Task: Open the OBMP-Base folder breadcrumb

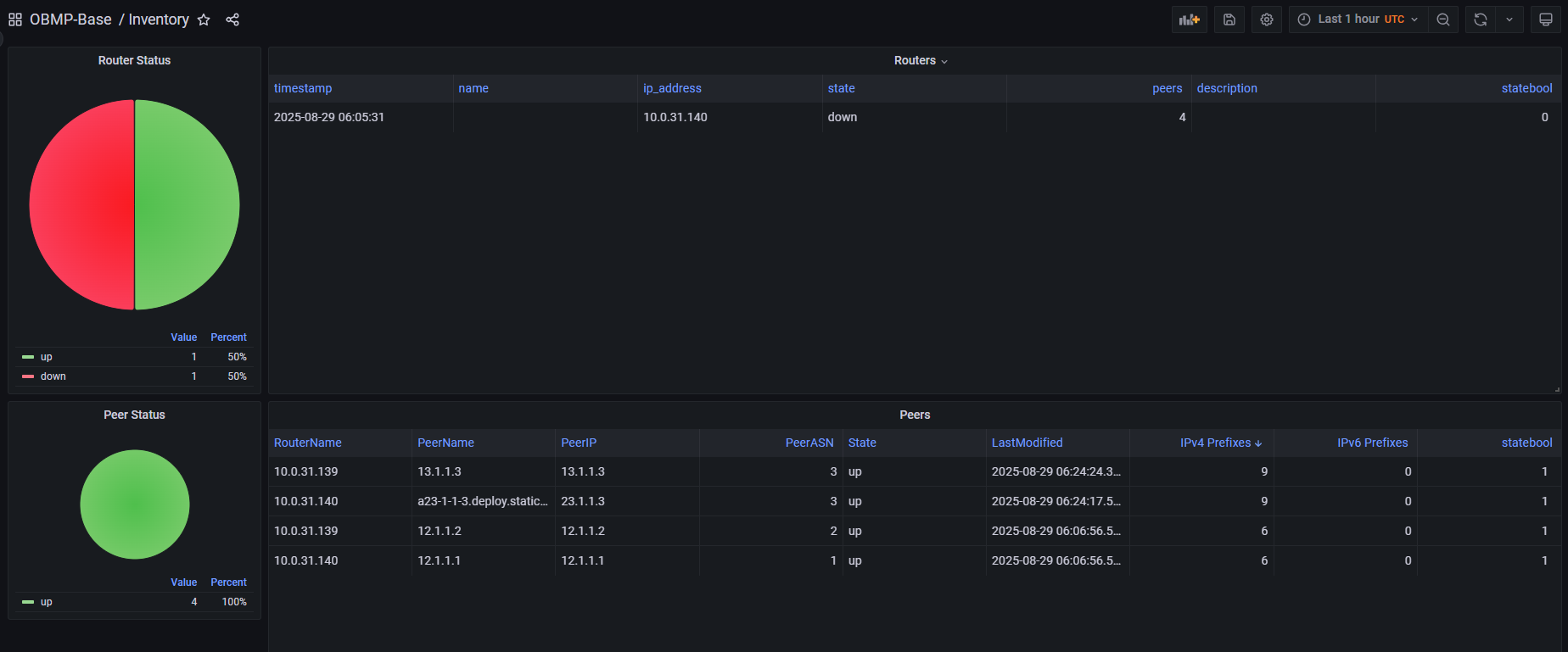Action: coord(70,20)
